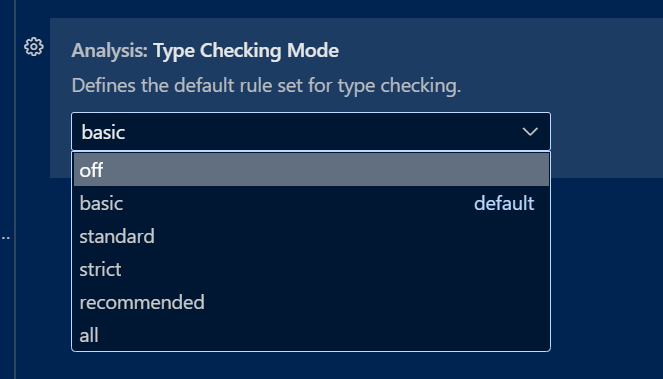Collapse the Type Checking Mode select box showing basic

[311, 132]
